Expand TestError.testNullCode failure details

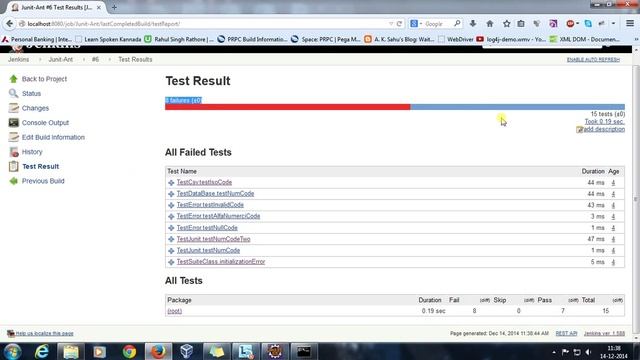(171, 228)
